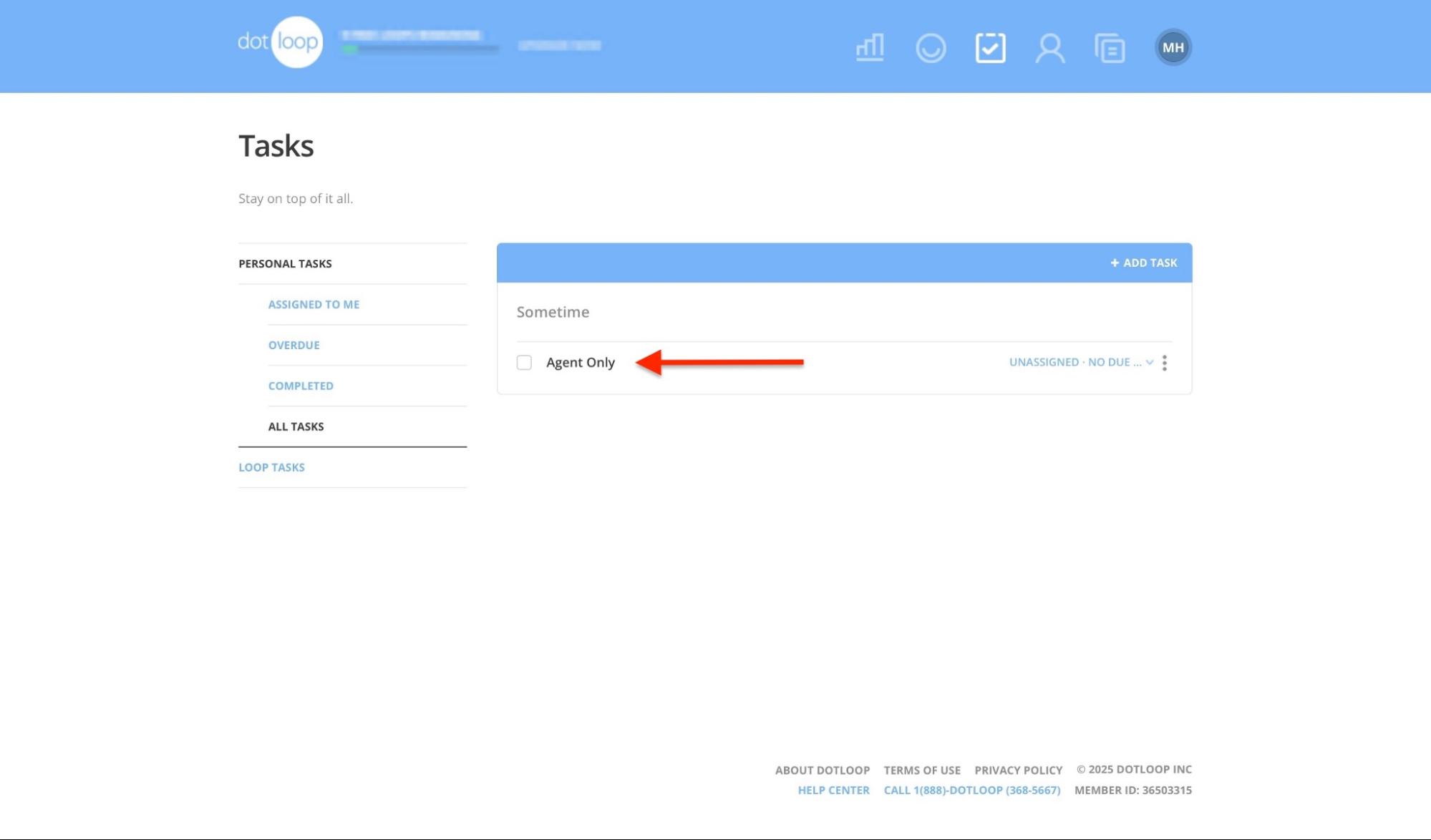Click the MH profile avatar

coord(1173,48)
